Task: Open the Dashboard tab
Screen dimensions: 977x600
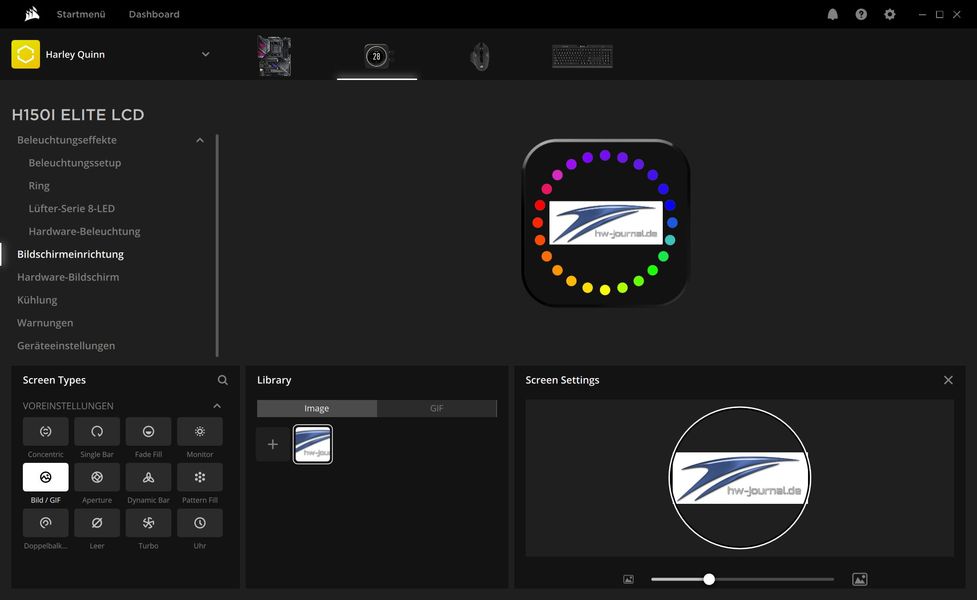Action: point(154,14)
